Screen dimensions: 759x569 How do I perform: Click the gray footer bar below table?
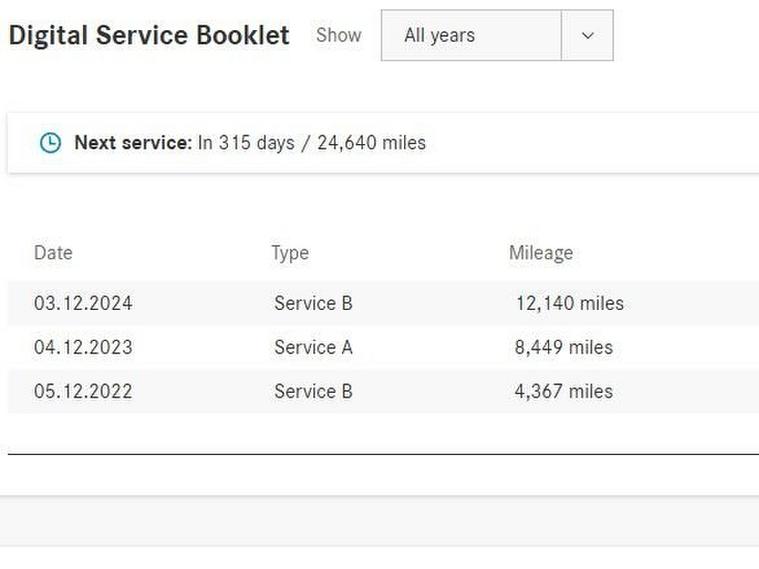tap(380, 520)
